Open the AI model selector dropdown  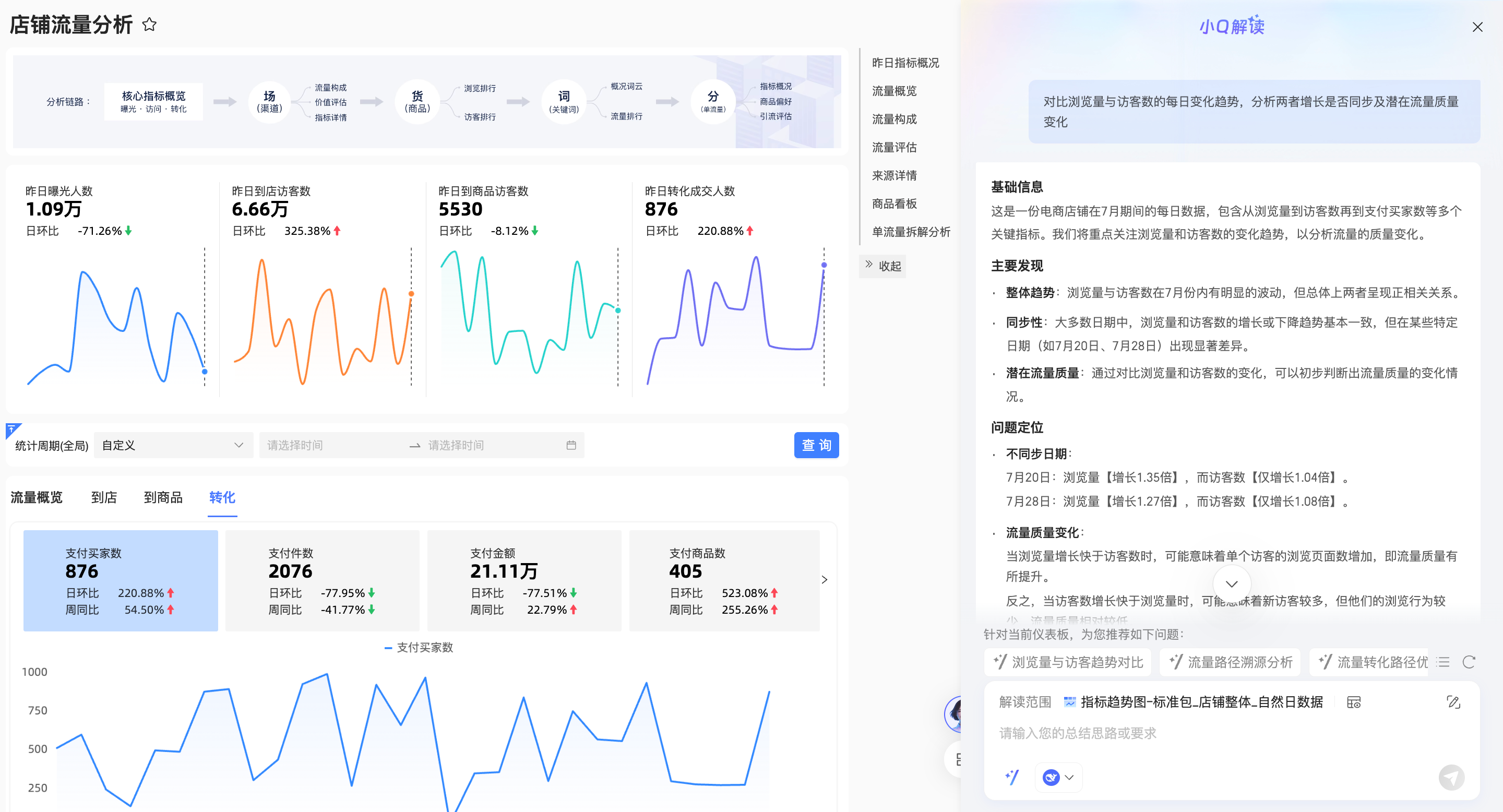(x=1058, y=777)
